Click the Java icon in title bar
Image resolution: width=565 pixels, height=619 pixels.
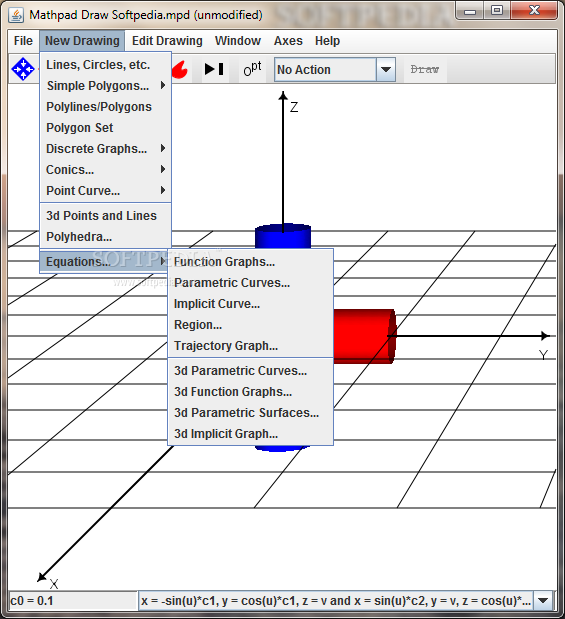point(16,15)
